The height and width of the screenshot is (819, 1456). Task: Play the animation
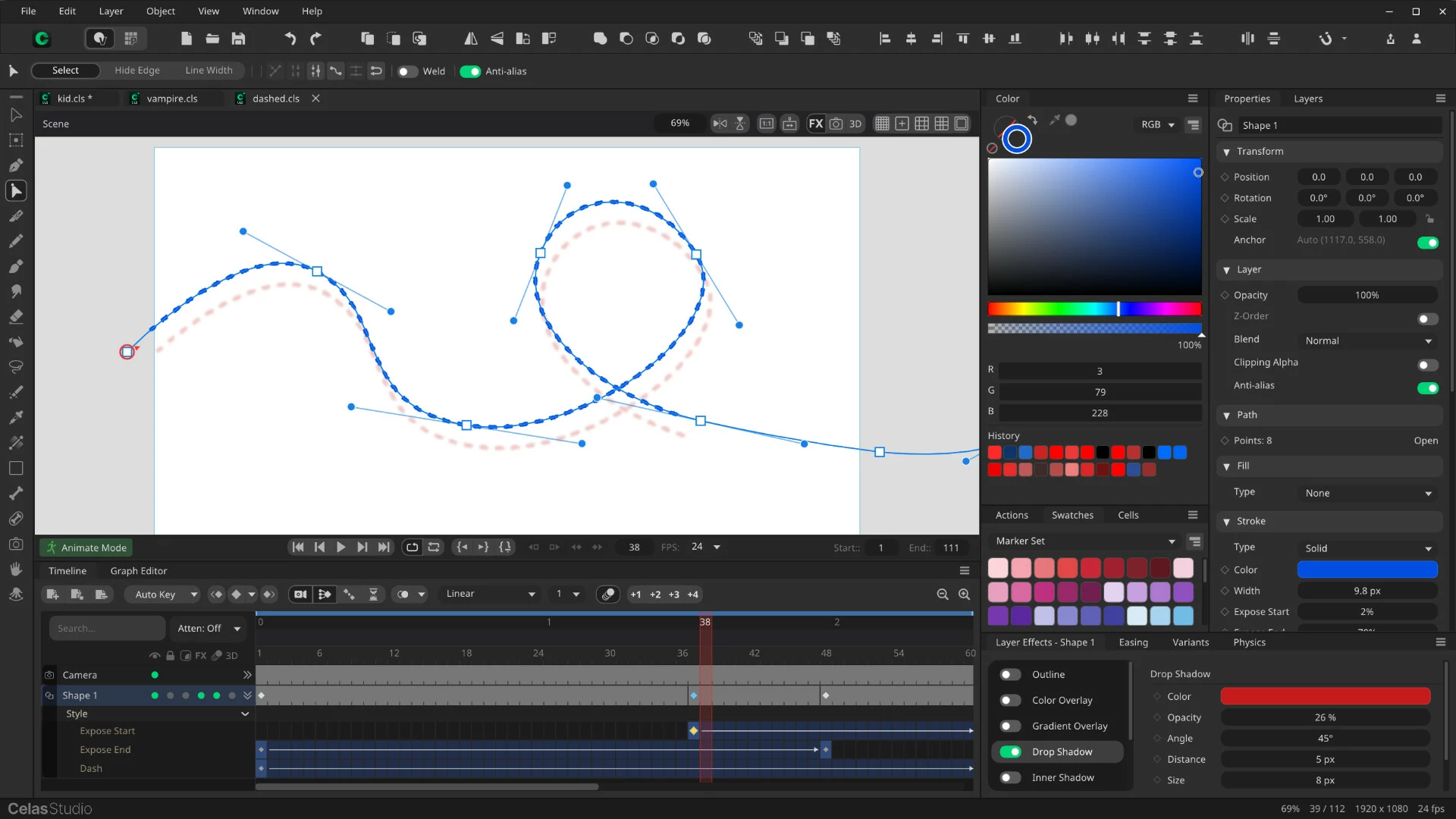pyautogui.click(x=340, y=548)
